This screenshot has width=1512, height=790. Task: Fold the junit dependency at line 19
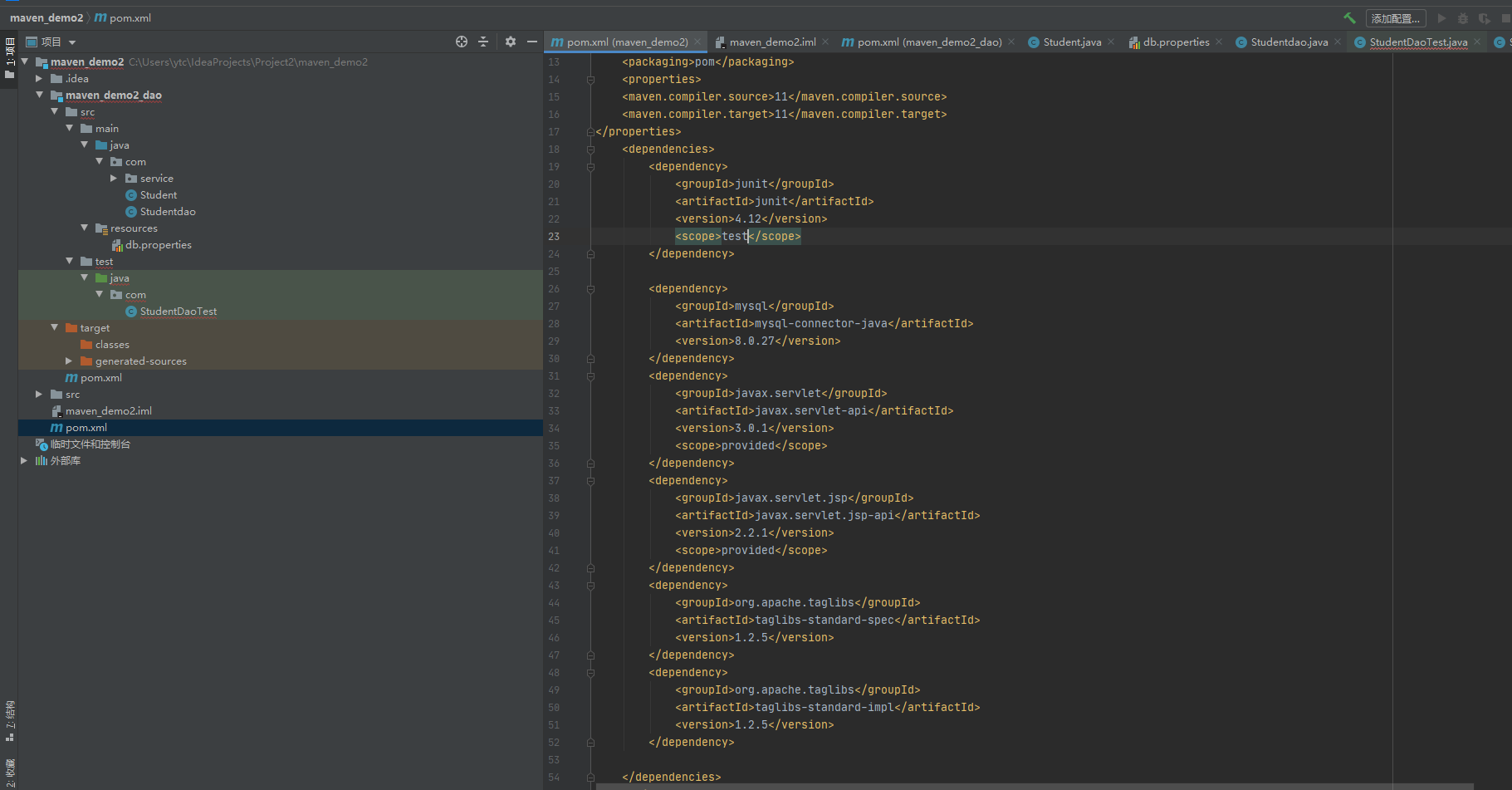pos(590,167)
